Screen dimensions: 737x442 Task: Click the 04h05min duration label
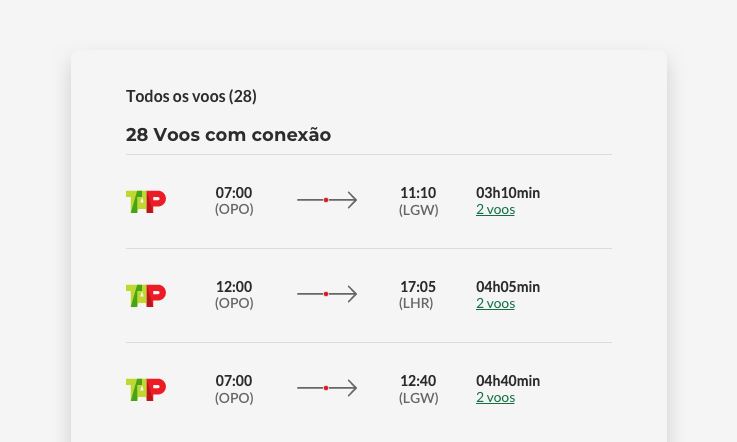(x=508, y=287)
